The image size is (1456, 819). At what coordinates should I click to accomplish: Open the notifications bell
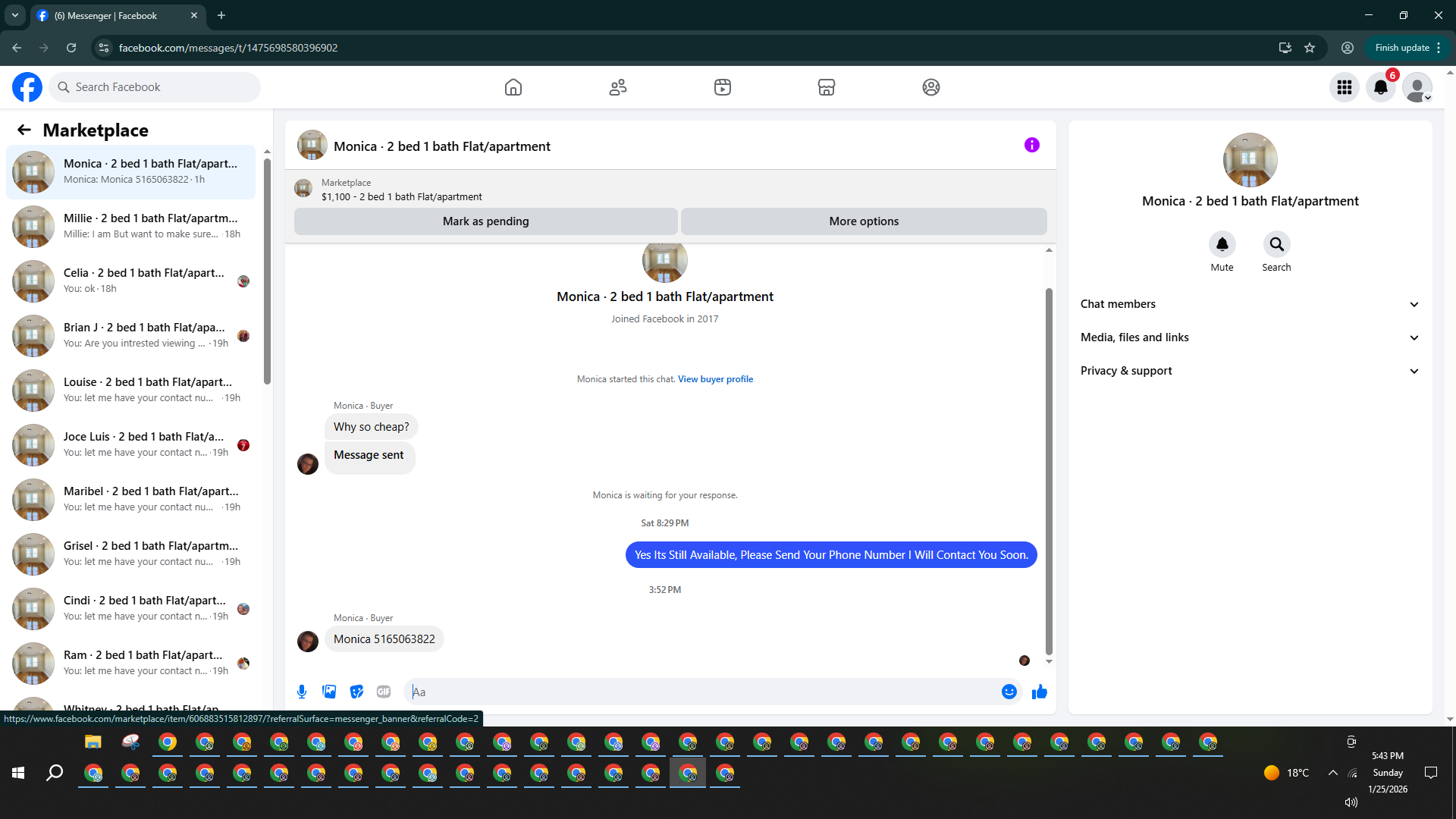click(x=1381, y=87)
